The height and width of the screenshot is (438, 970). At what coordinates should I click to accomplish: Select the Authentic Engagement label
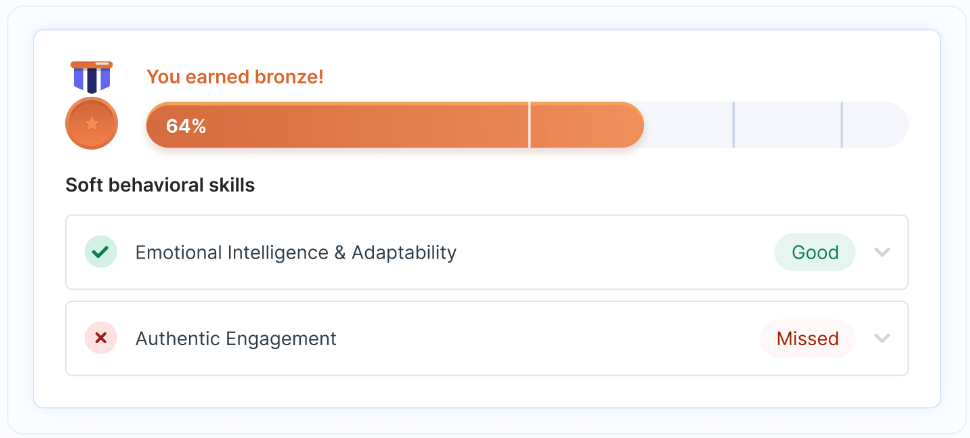pos(236,339)
